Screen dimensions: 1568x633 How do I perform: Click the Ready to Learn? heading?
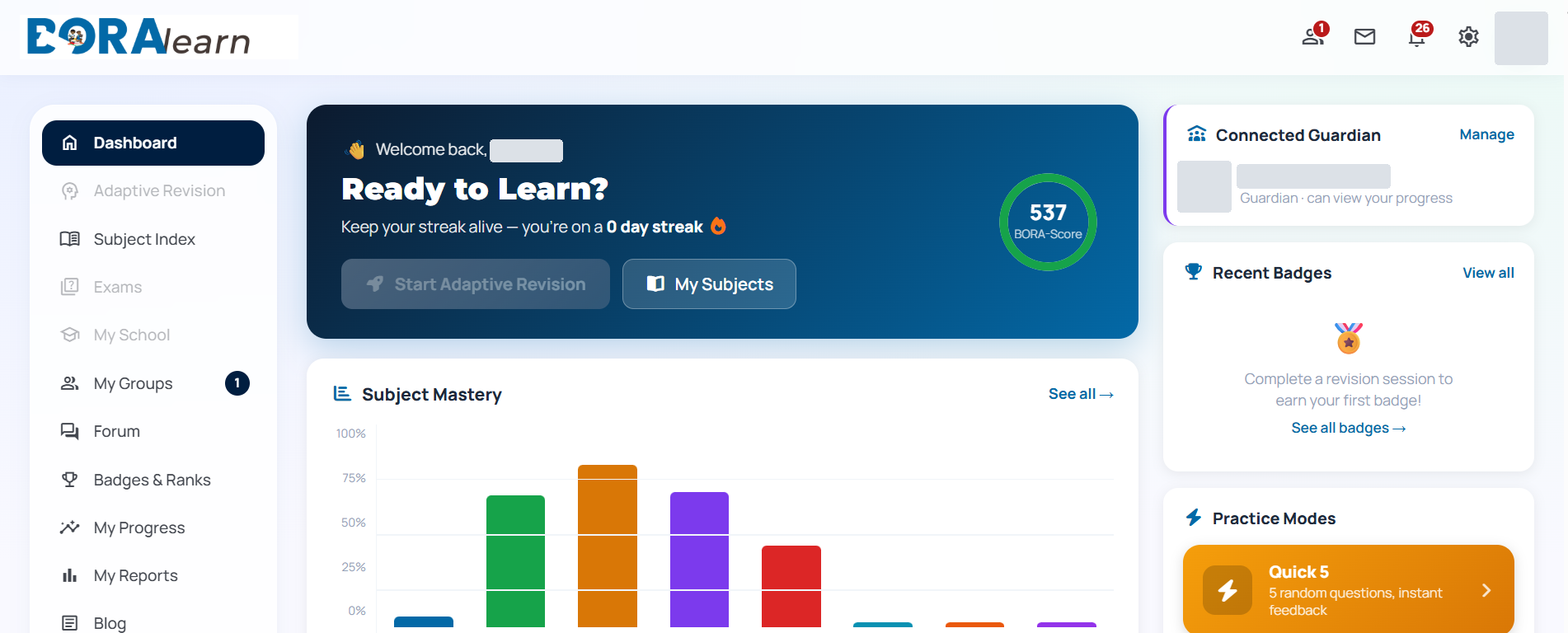tap(475, 190)
